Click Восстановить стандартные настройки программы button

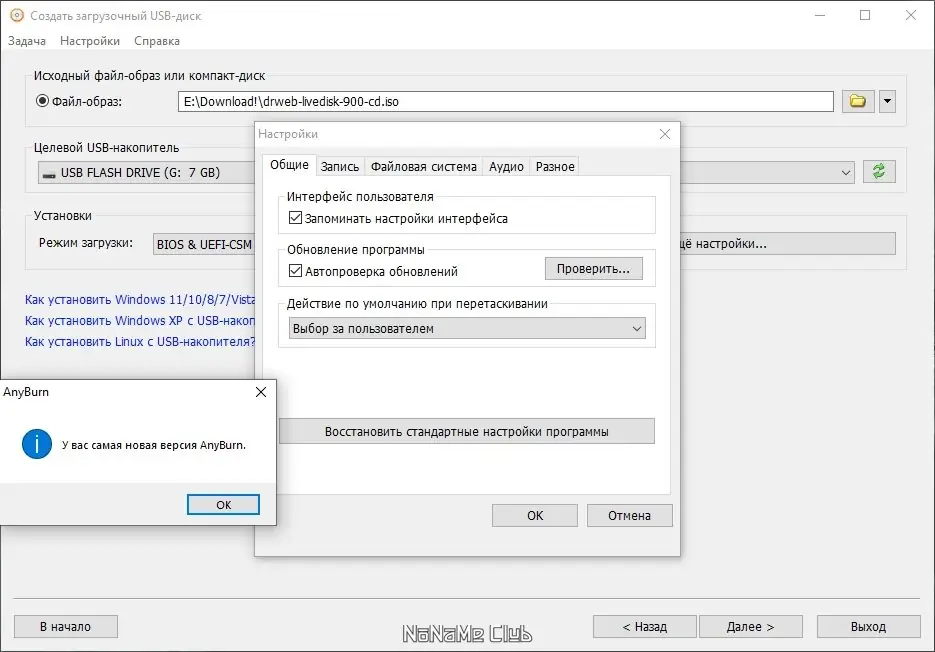click(x=467, y=431)
